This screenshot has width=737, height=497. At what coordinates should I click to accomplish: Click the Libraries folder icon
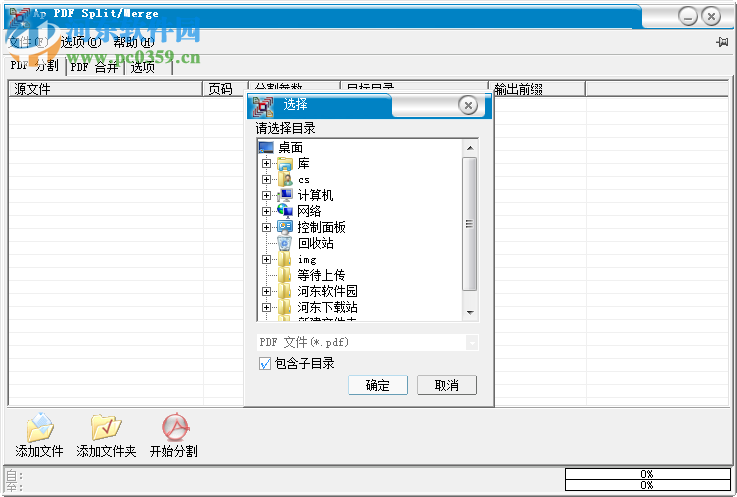285,164
